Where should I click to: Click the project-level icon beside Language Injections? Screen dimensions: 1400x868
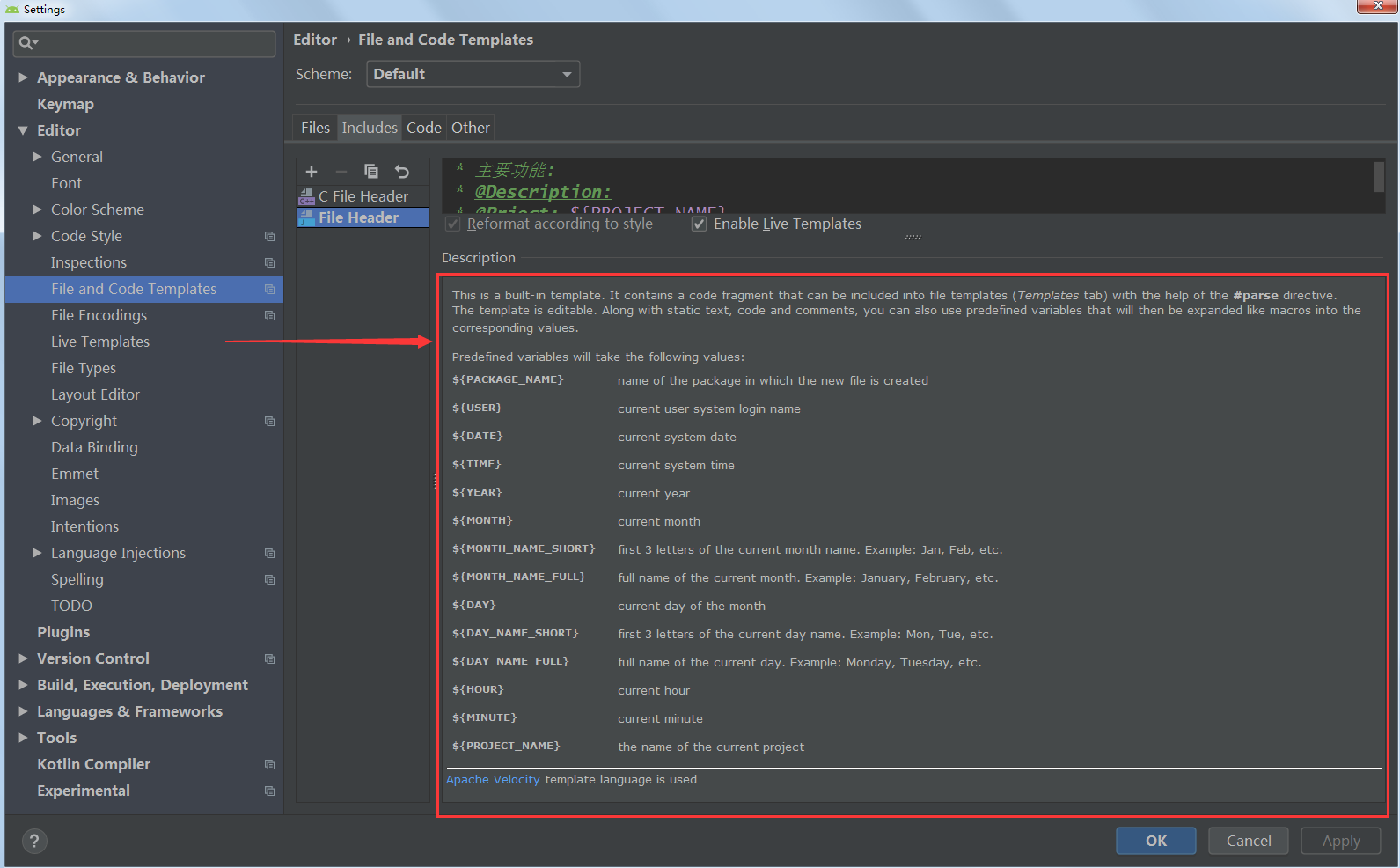270,553
